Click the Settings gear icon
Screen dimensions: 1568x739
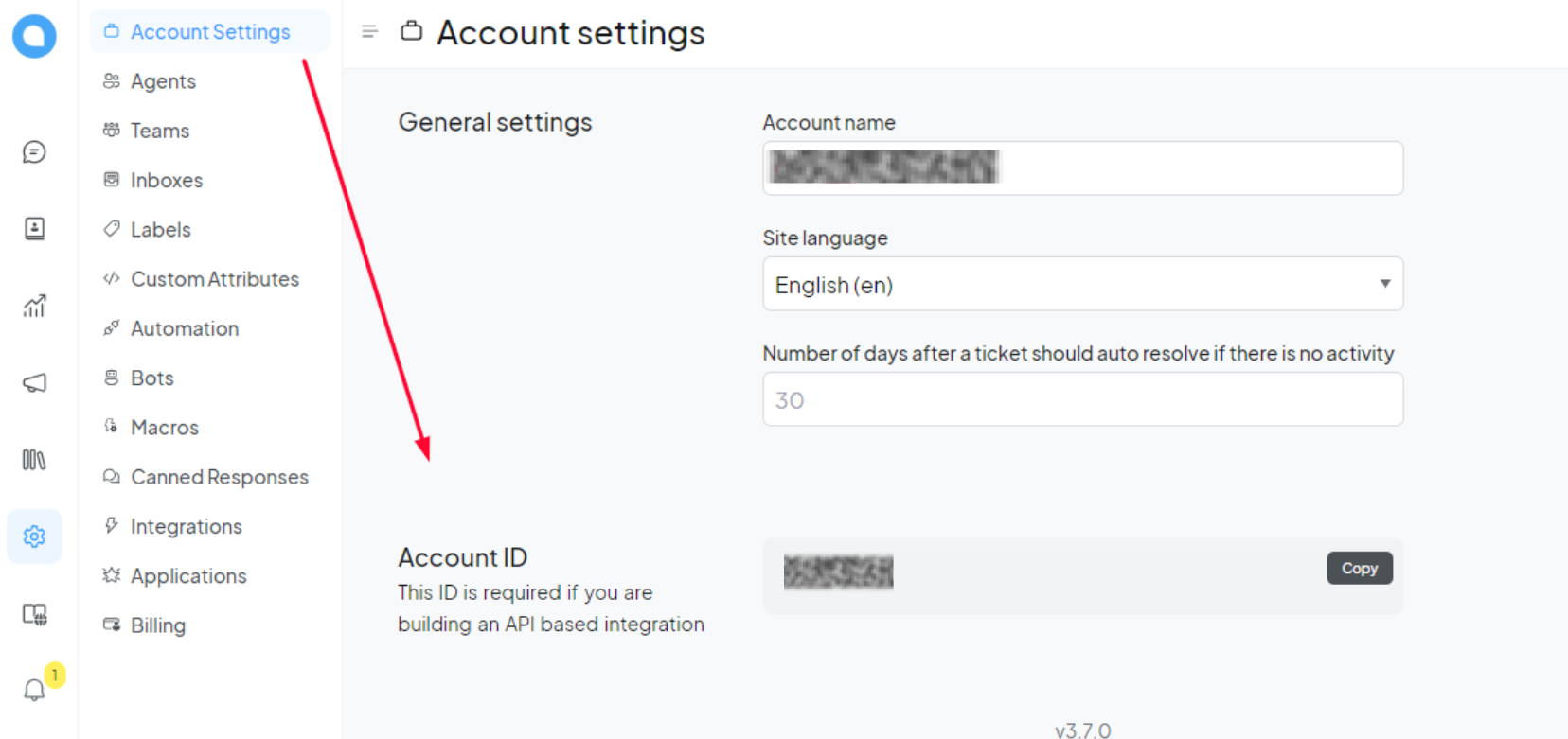point(34,537)
